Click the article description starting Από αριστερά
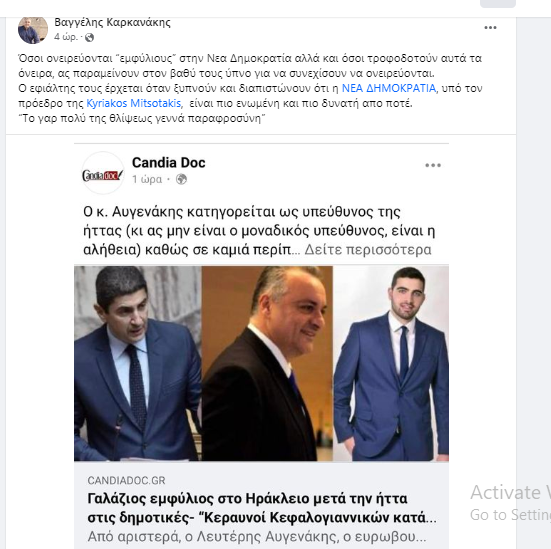 [x=257, y=537]
